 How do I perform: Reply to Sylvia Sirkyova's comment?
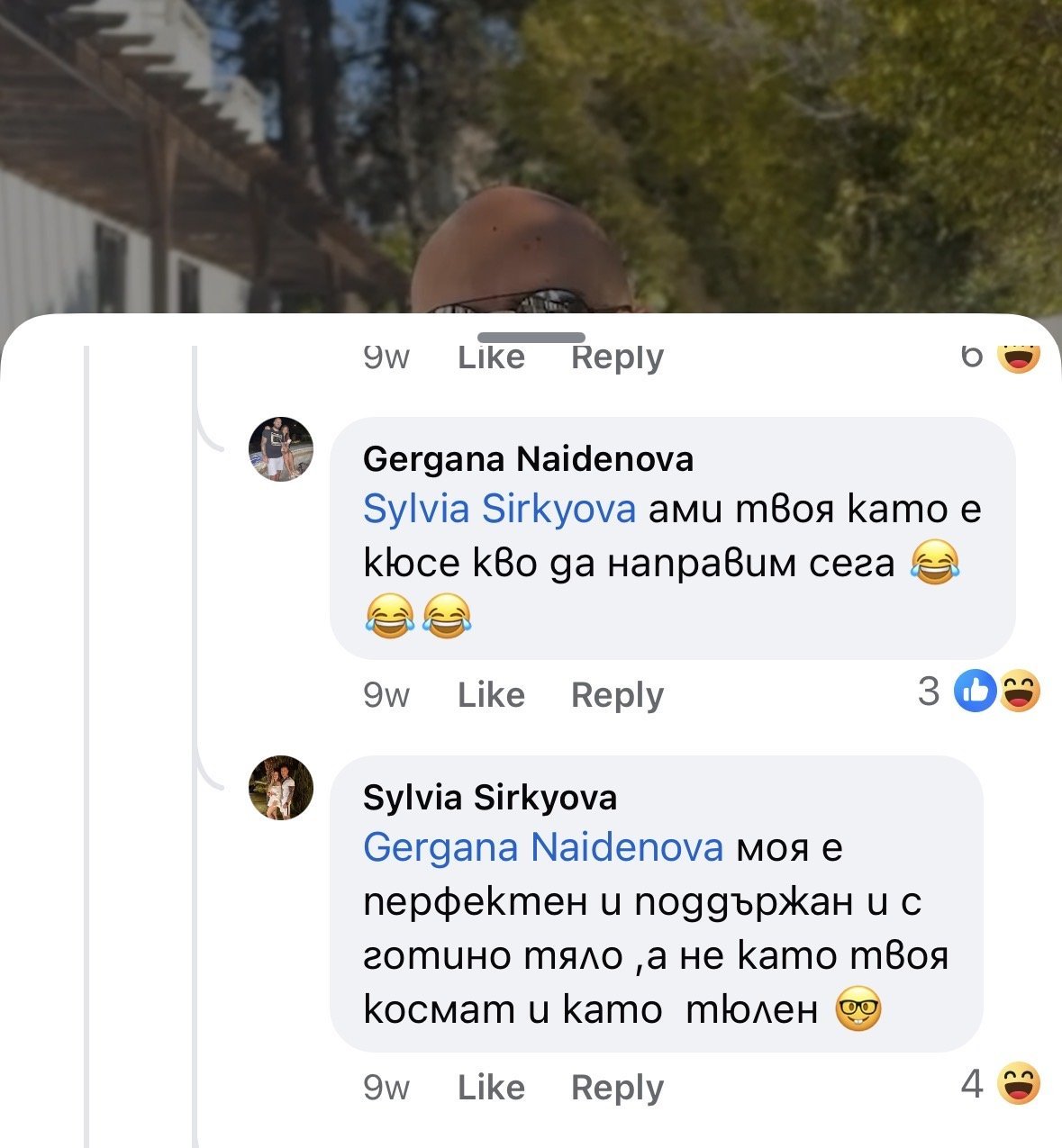coord(617,1088)
